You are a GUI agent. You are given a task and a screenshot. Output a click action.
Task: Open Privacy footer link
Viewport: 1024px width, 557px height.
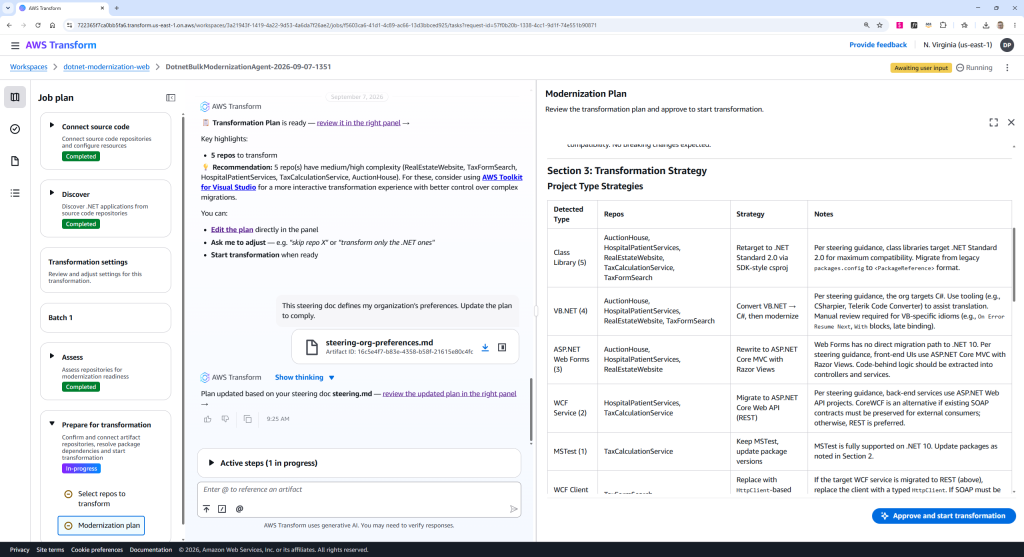click(x=20, y=550)
